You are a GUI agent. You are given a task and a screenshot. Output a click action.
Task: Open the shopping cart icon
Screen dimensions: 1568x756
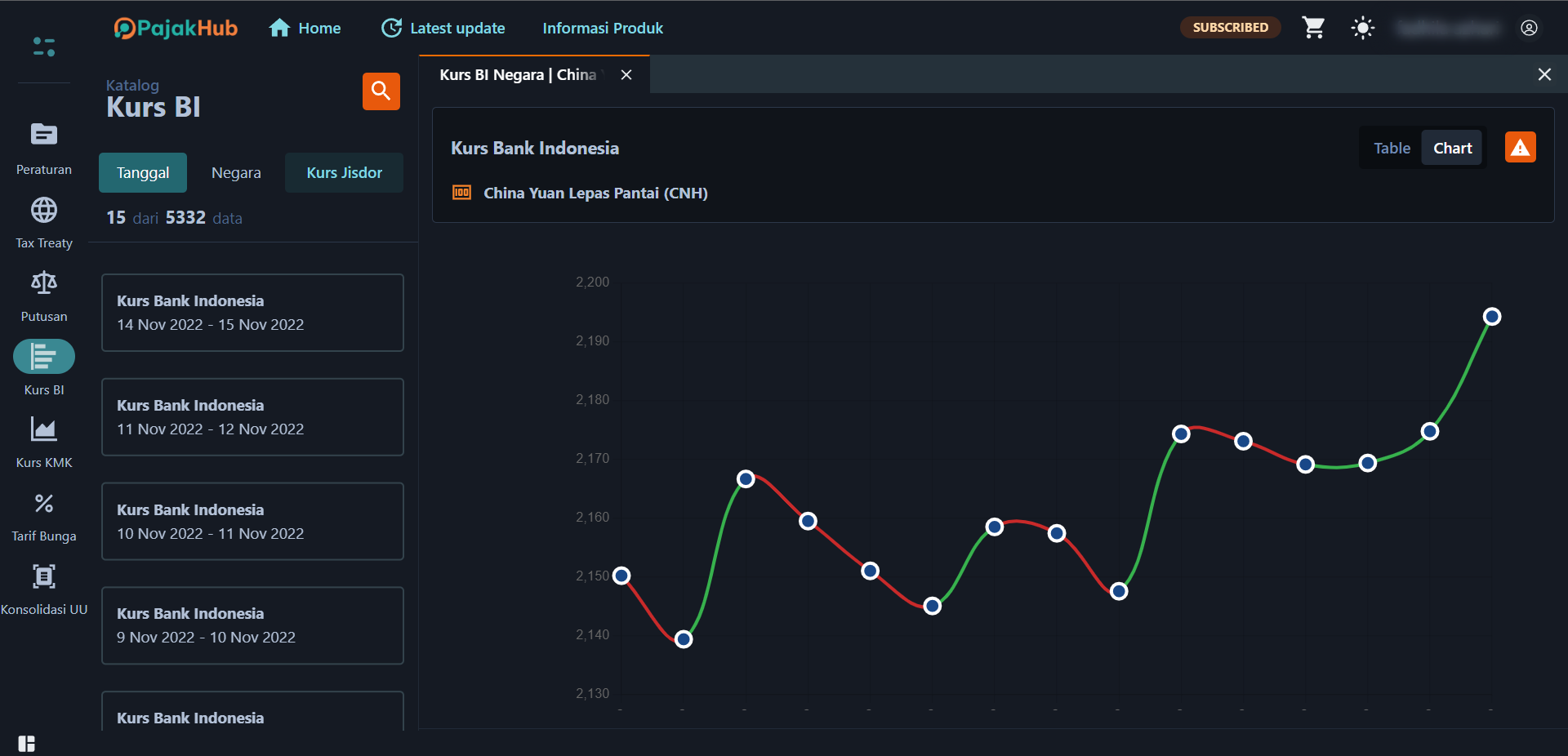pos(1313,28)
